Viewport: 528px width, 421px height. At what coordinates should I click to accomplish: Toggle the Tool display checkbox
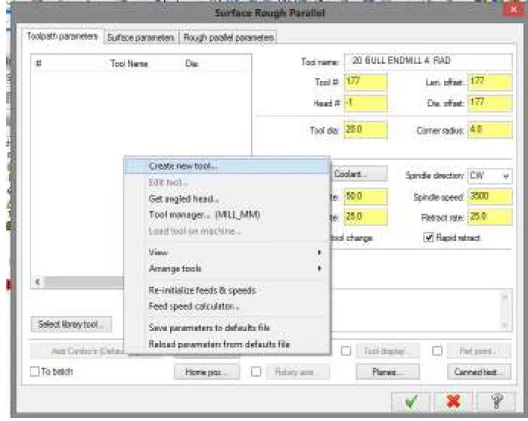[x=345, y=351]
